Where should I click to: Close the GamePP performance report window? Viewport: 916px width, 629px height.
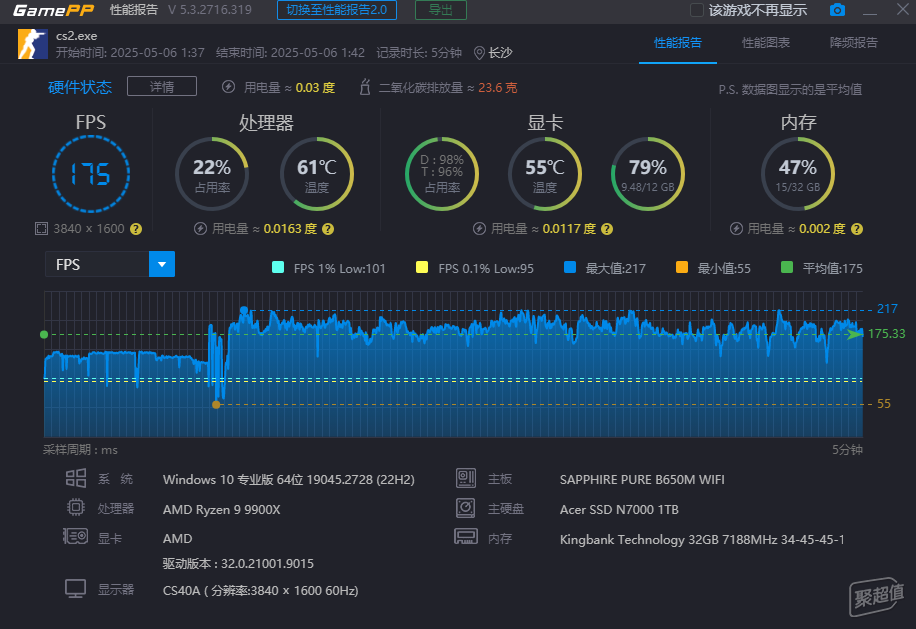(x=903, y=9)
